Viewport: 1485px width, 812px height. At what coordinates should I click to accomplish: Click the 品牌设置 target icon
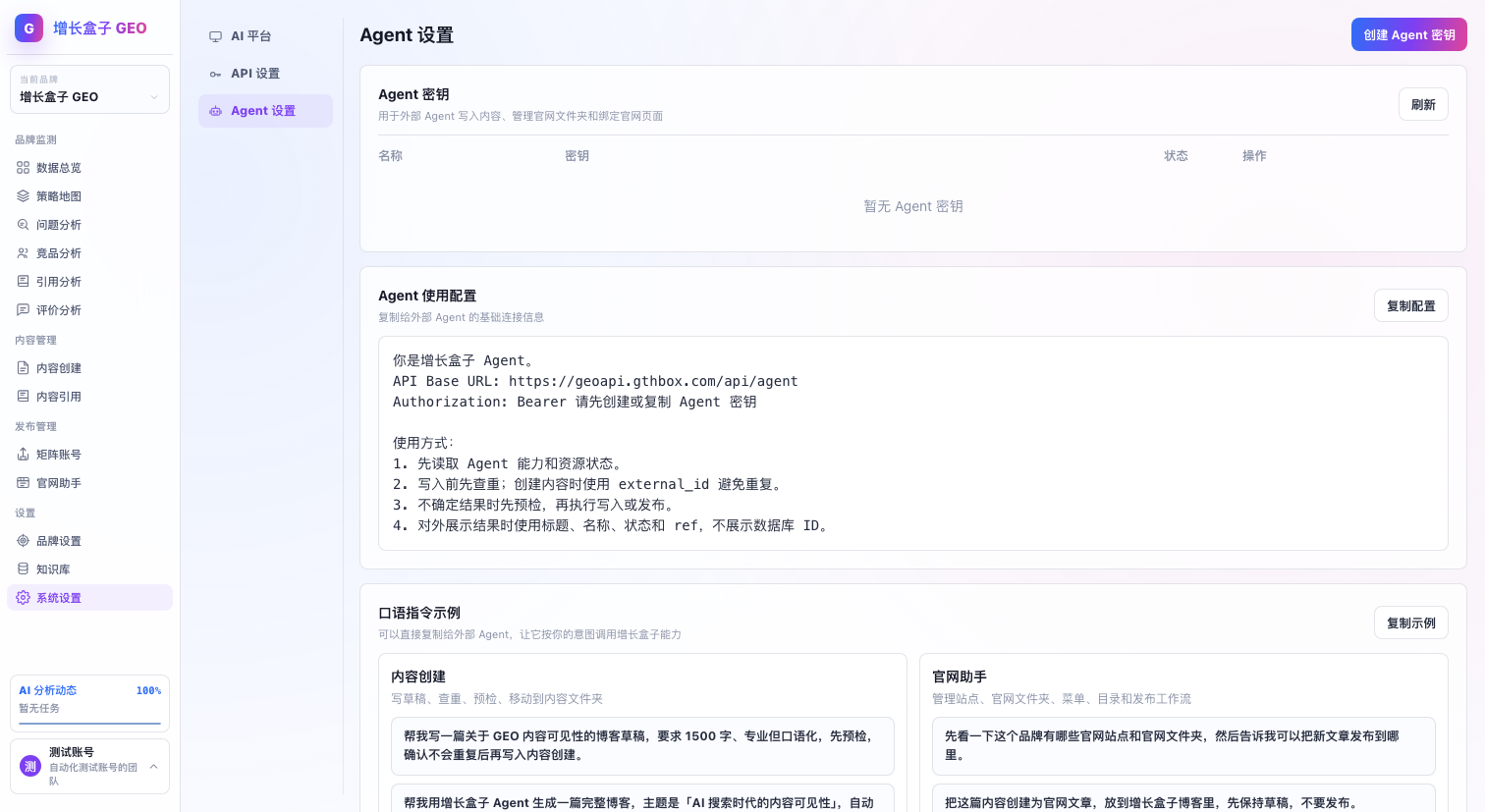coord(23,541)
